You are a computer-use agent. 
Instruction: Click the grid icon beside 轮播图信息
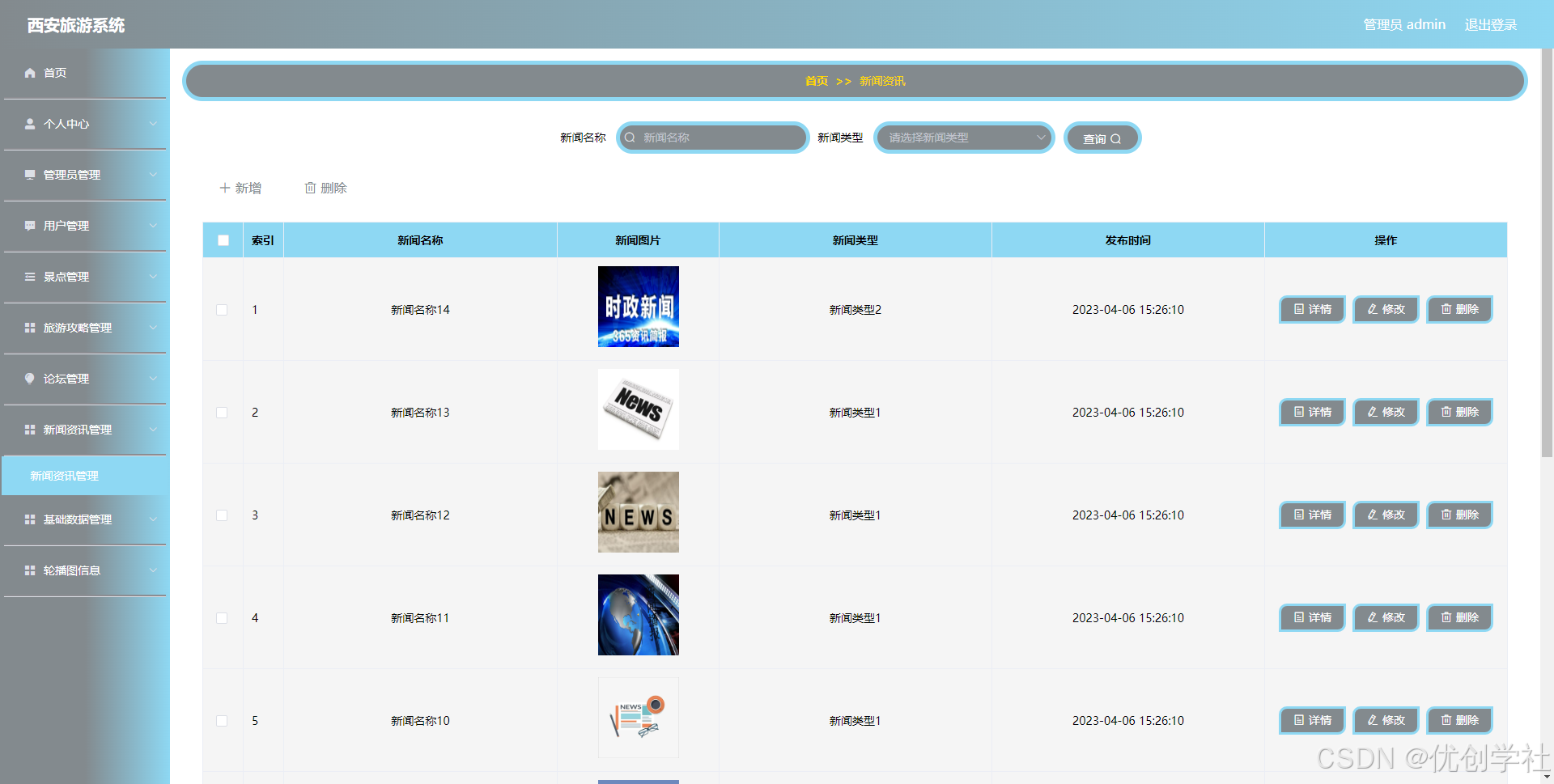coord(30,570)
